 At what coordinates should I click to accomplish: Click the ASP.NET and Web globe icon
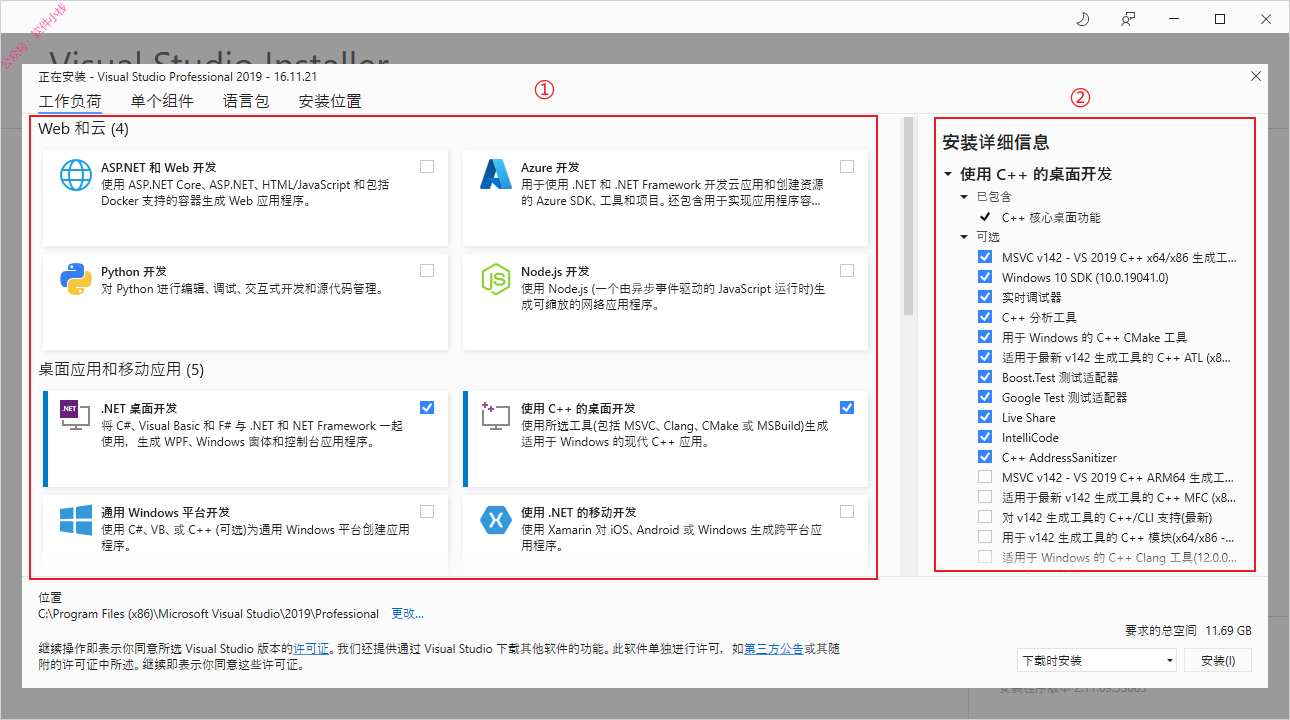pyautogui.click(x=76, y=175)
